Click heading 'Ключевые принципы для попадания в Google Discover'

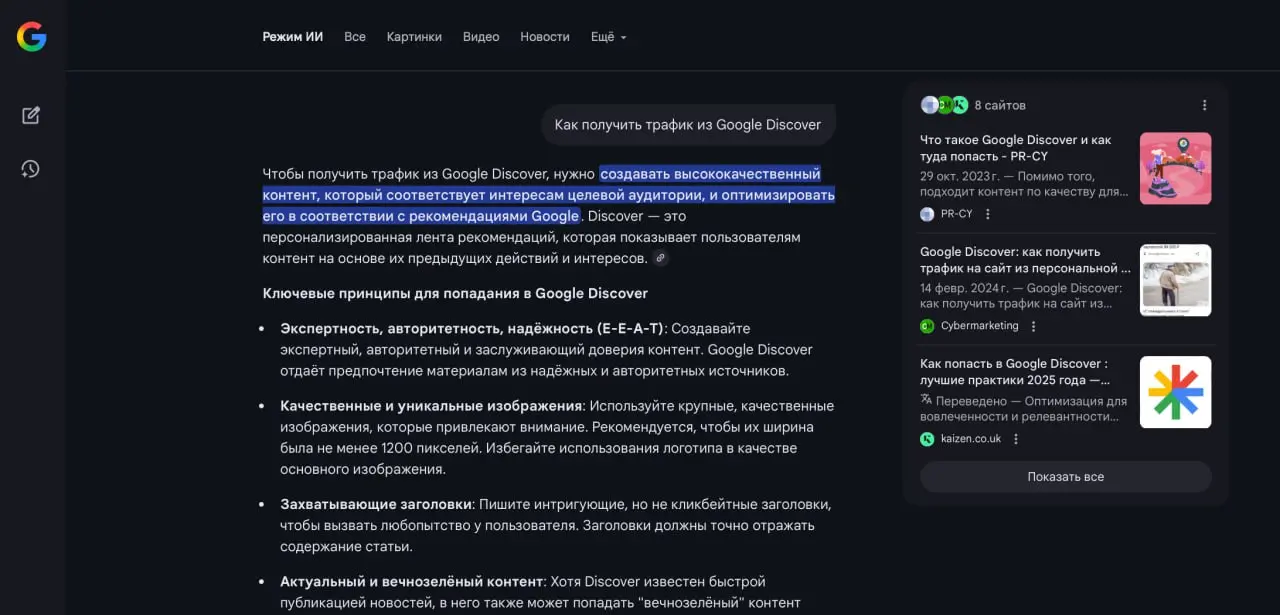point(455,294)
